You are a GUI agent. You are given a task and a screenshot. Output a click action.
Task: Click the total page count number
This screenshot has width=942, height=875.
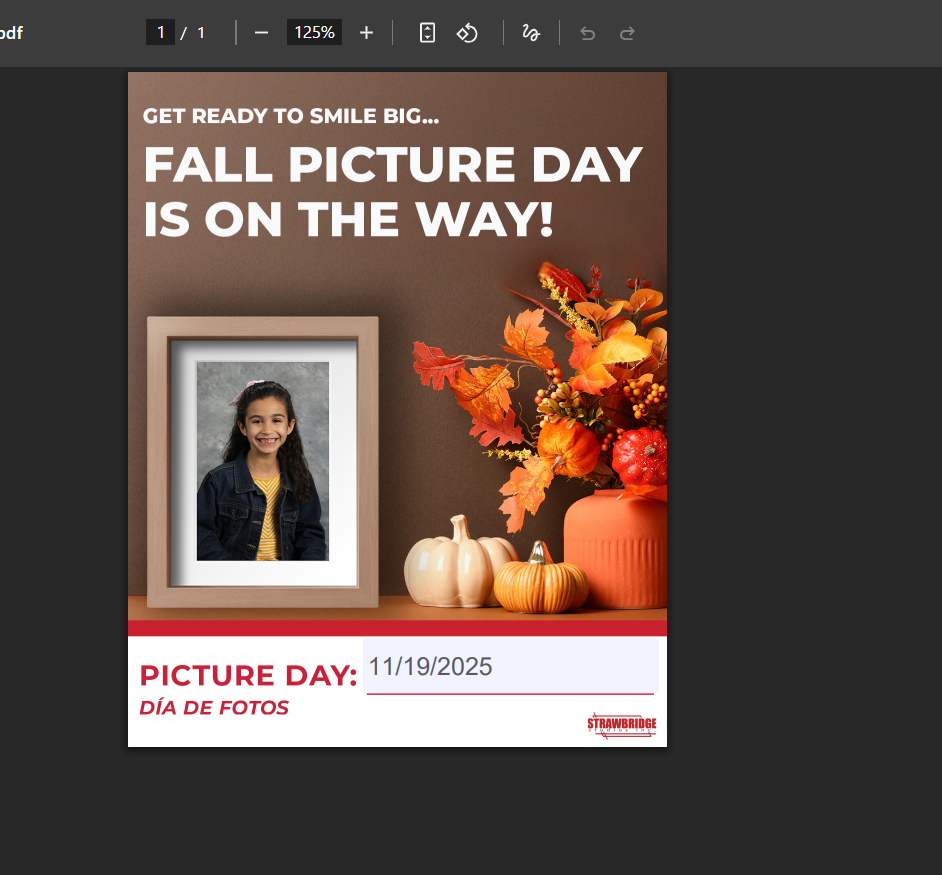[x=201, y=33]
